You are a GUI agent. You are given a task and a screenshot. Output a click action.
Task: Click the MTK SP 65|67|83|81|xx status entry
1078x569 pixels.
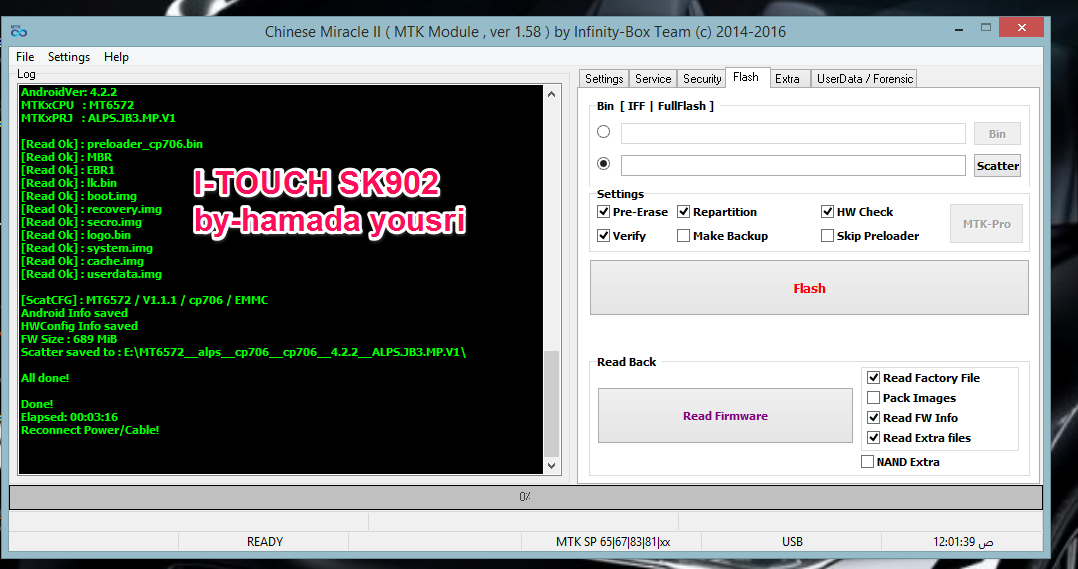click(x=613, y=542)
